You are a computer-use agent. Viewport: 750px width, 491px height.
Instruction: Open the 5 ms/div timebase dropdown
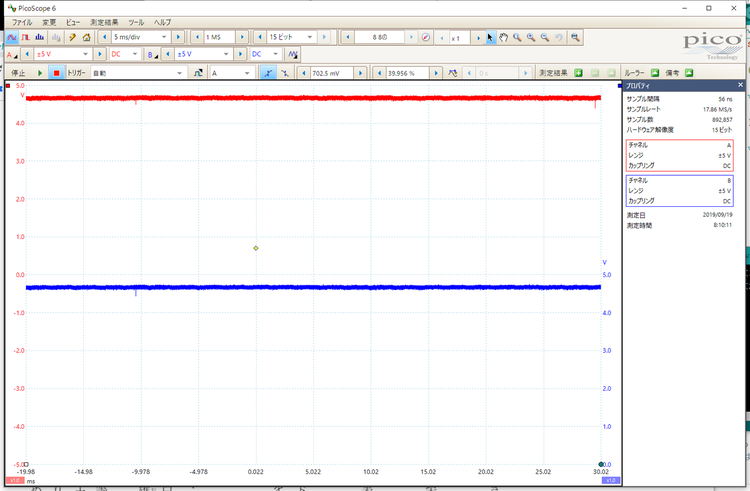point(140,37)
